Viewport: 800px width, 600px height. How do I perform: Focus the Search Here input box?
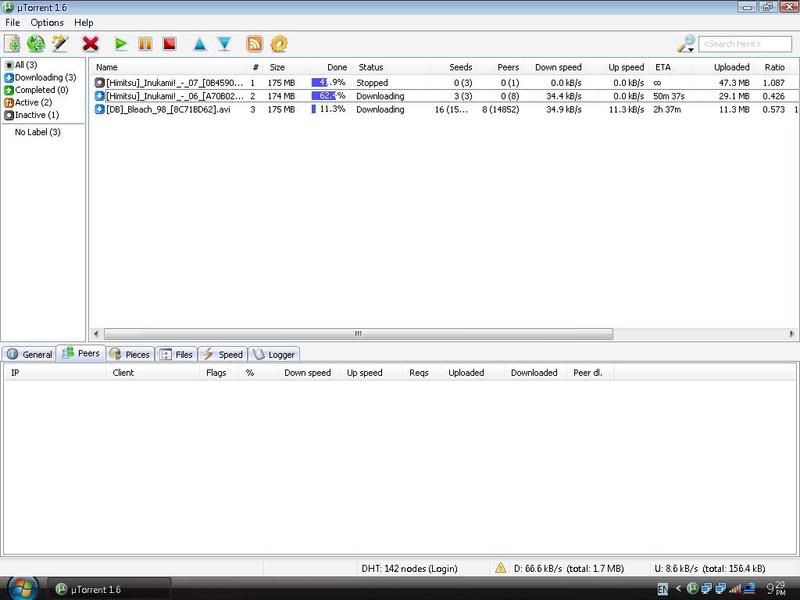[x=745, y=44]
